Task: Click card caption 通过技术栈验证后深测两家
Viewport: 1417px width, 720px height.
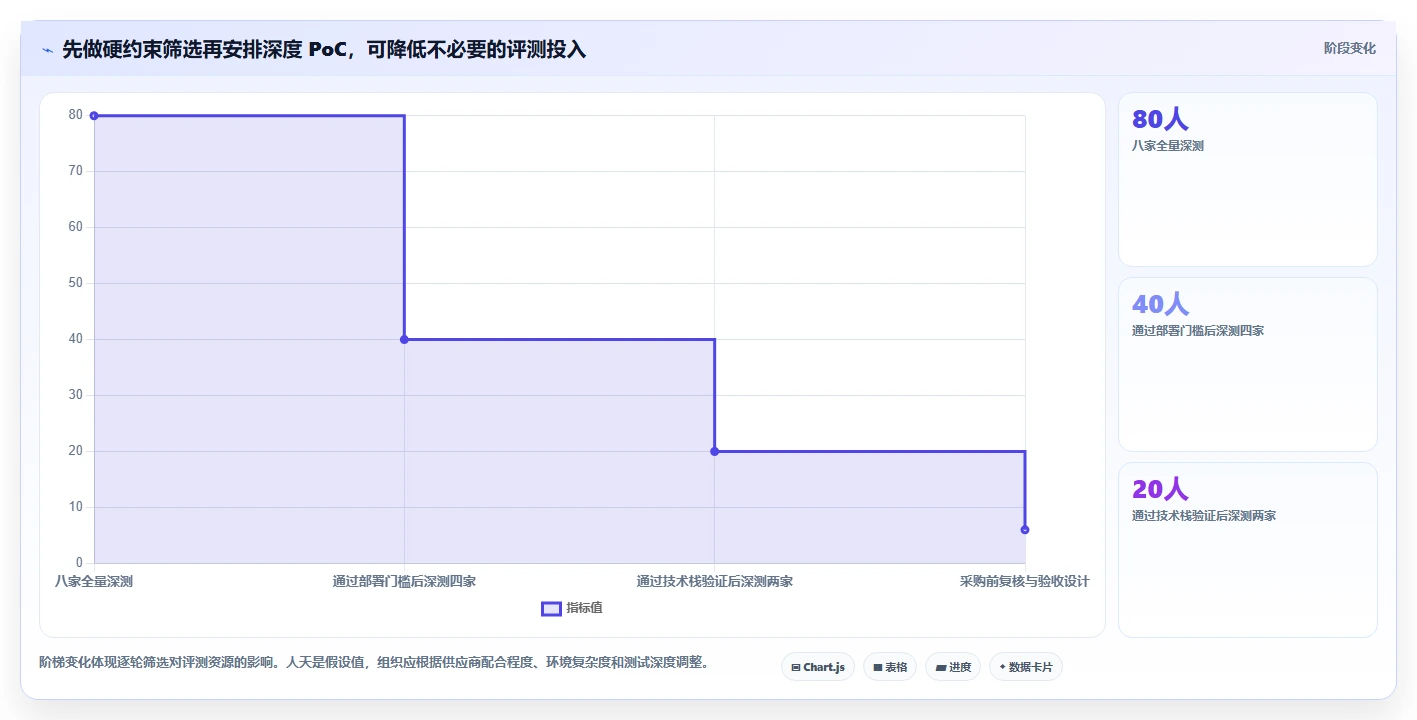Action: [1204, 516]
